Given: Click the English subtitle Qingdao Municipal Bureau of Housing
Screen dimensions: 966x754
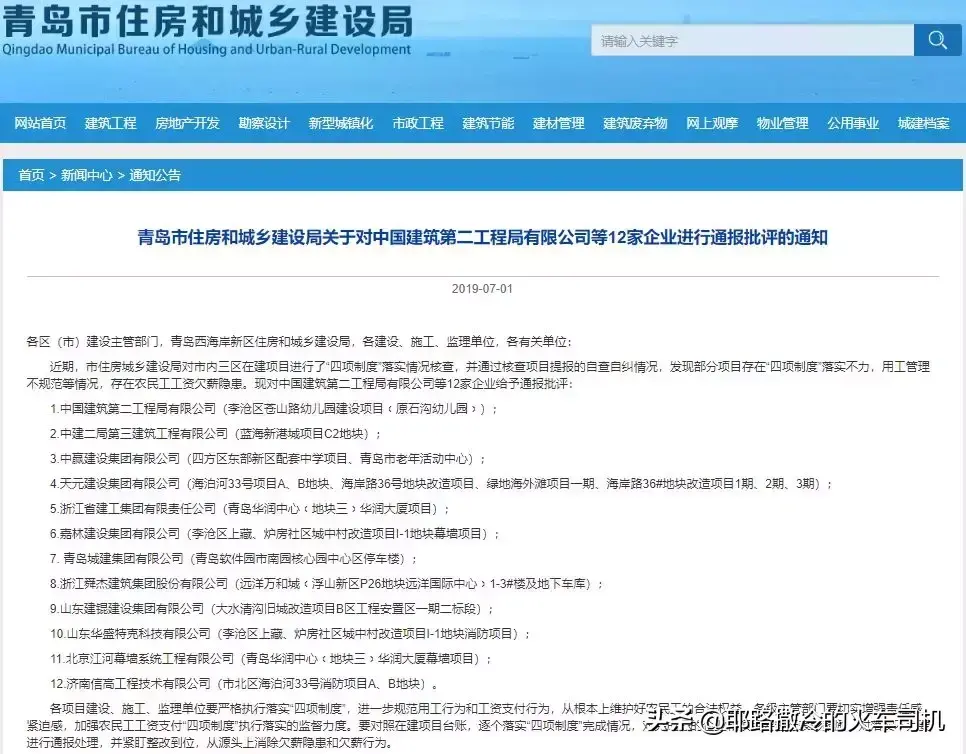Looking at the screenshot, I should [x=206, y=49].
